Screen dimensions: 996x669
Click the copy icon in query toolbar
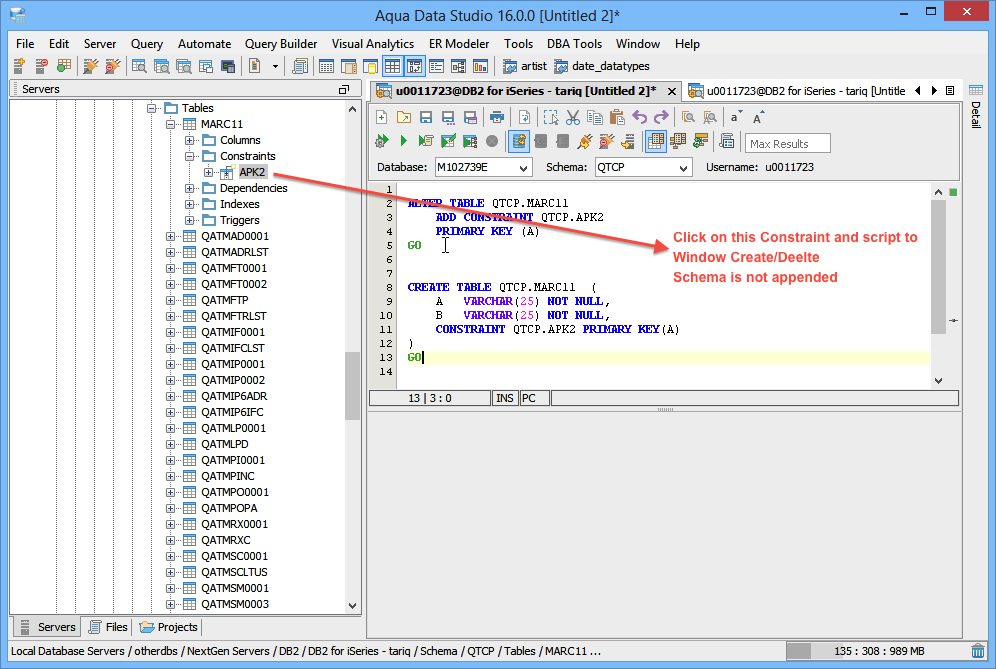(595, 118)
